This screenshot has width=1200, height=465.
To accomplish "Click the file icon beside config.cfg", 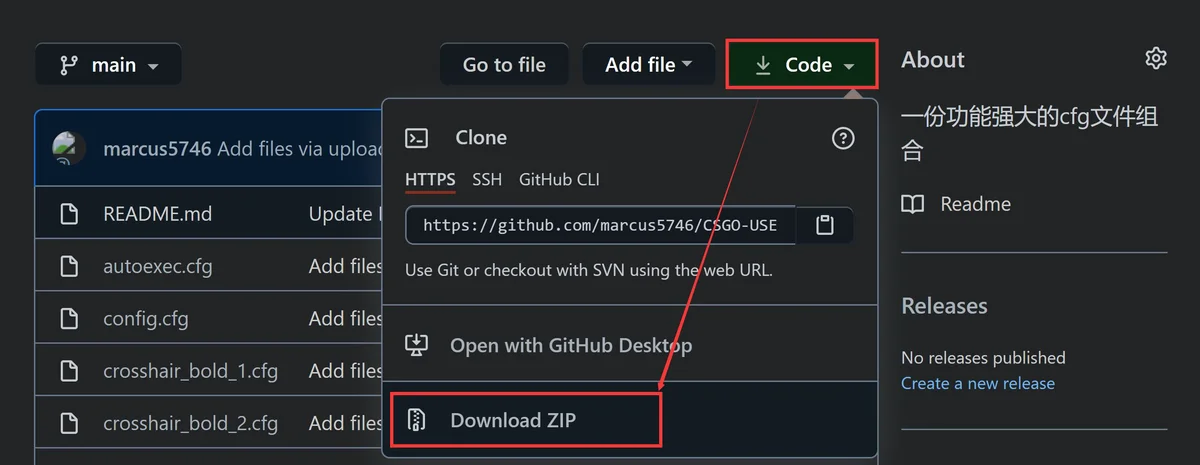I will pyautogui.click(x=69, y=319).
